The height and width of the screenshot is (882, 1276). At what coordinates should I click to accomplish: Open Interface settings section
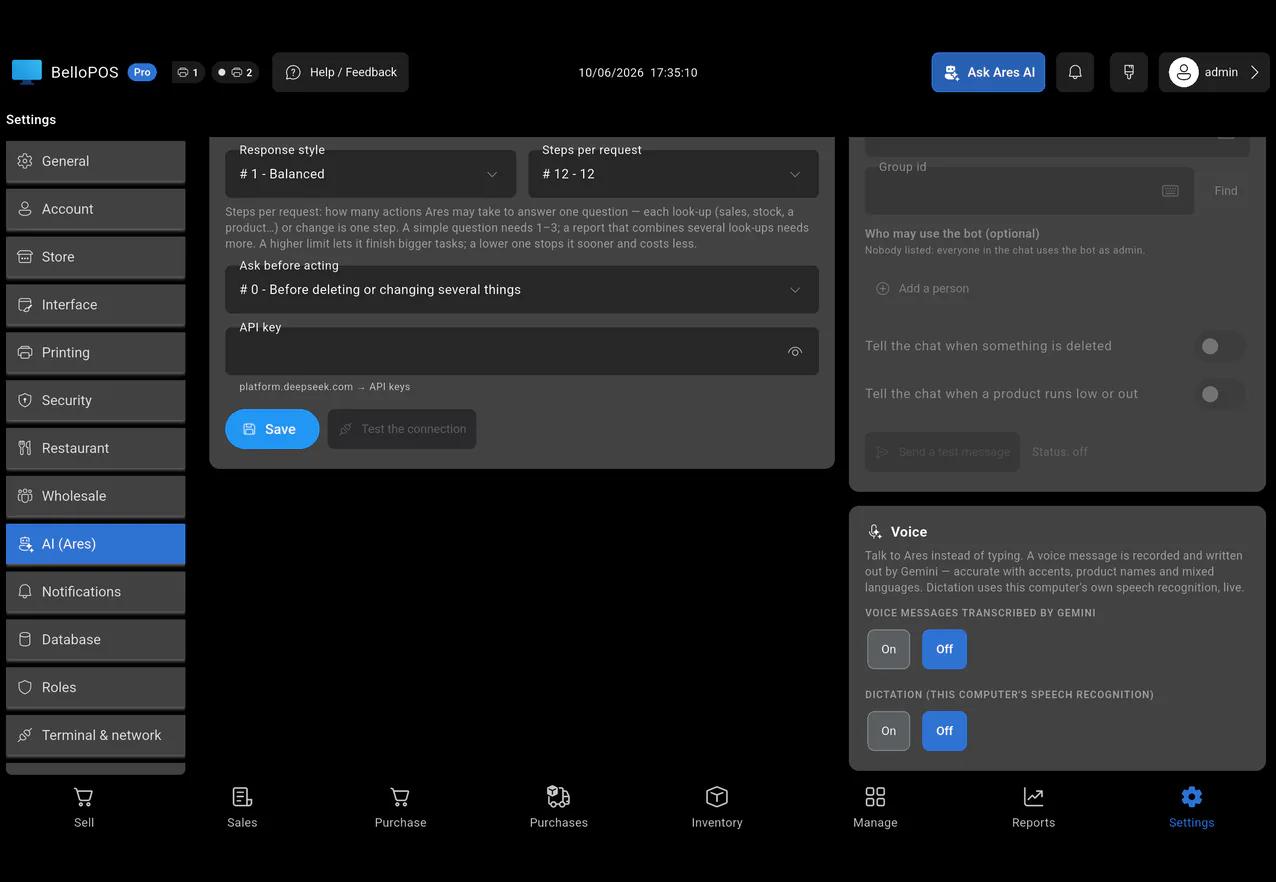point(96,305)
